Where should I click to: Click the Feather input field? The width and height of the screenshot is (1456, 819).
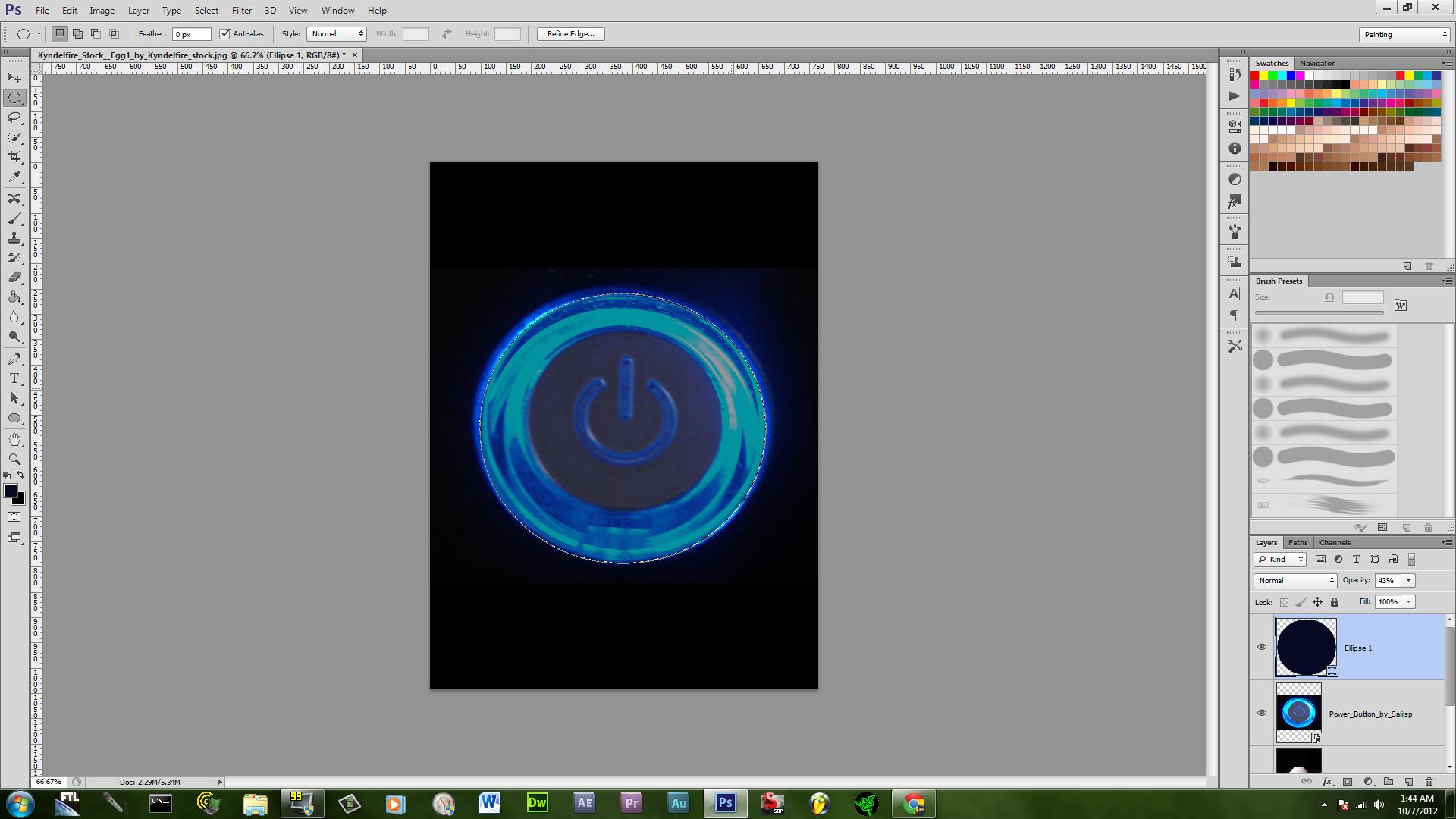[191, 34]
